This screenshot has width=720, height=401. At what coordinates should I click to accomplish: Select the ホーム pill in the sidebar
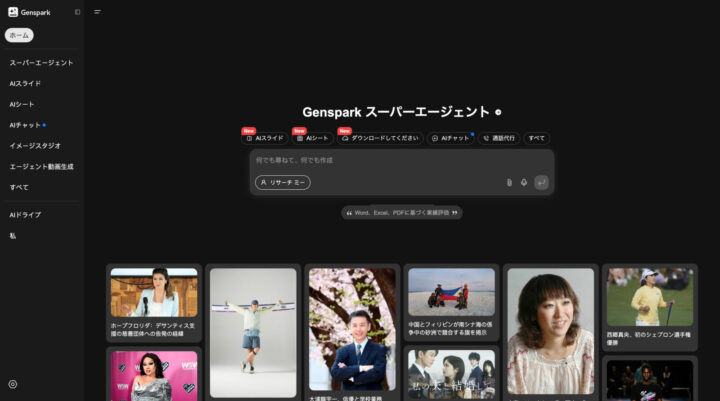(19, 35)
